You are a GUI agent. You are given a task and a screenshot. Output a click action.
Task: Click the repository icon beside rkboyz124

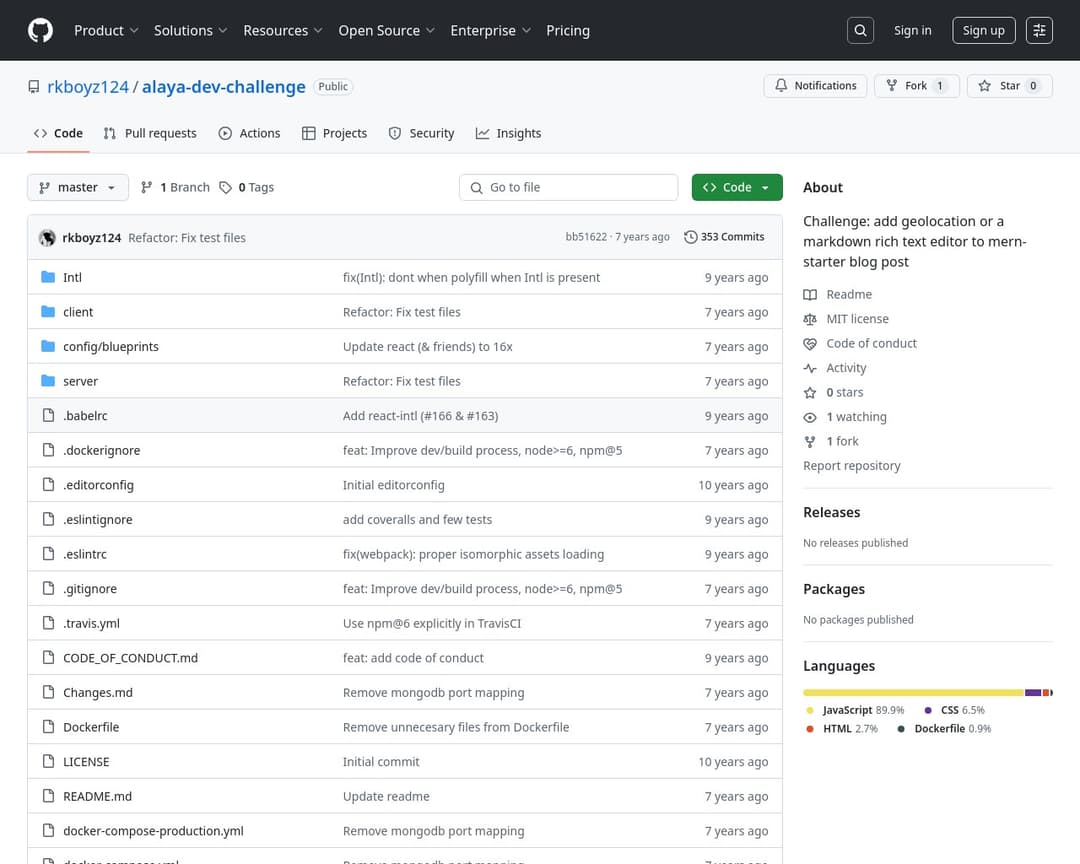[34, 87]
